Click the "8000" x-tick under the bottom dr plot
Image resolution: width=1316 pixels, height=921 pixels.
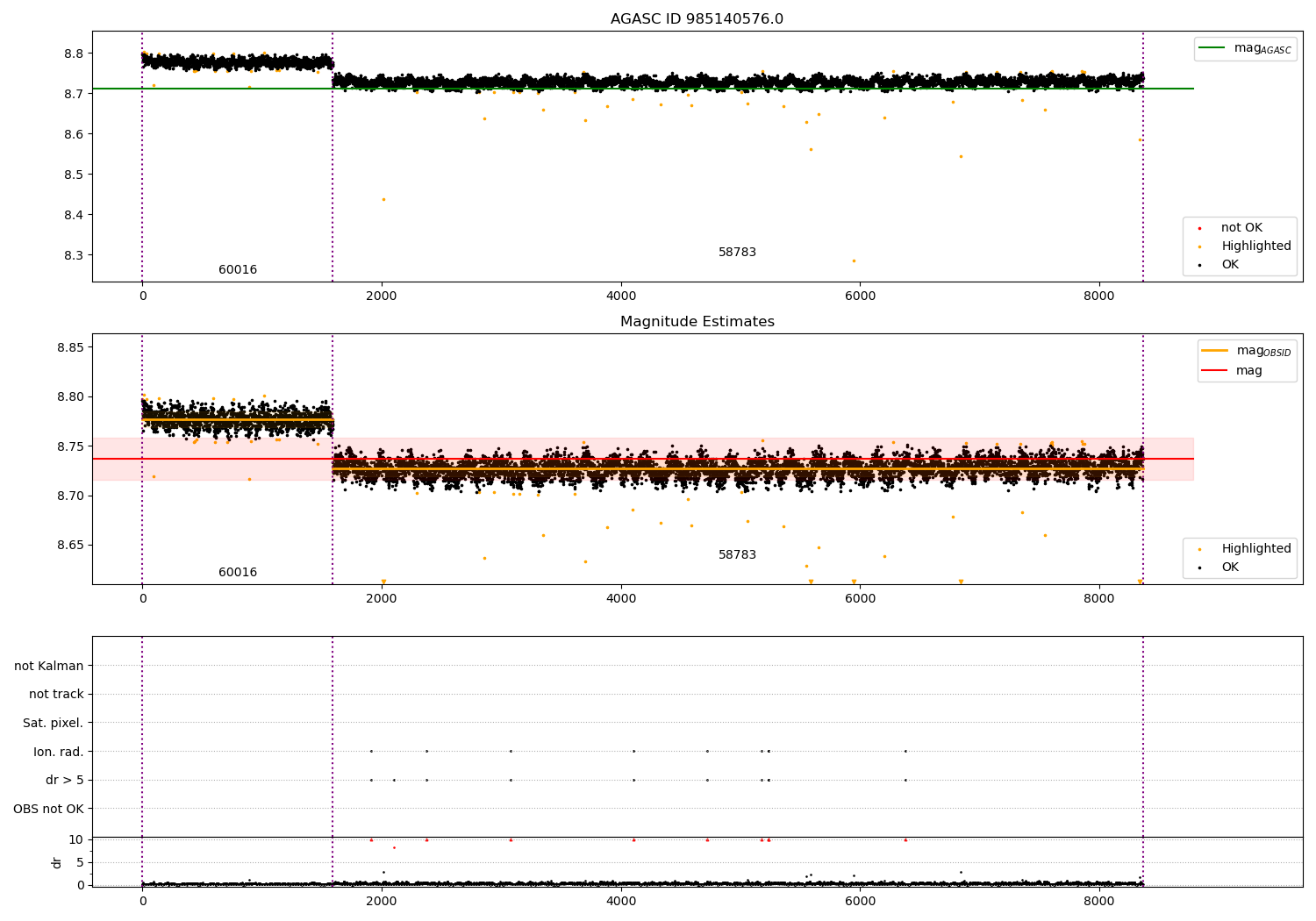pyautogui.click(x=1099, y=902)
